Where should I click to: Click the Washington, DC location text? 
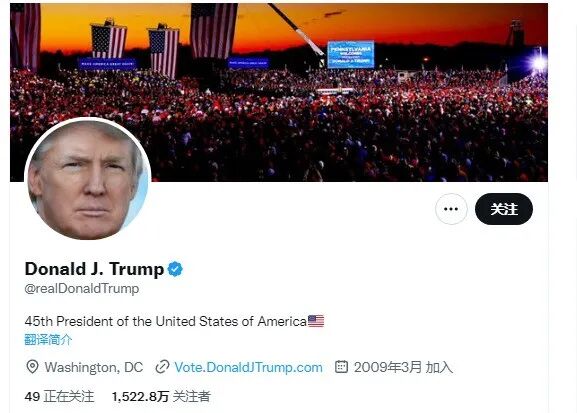point(94,367)
